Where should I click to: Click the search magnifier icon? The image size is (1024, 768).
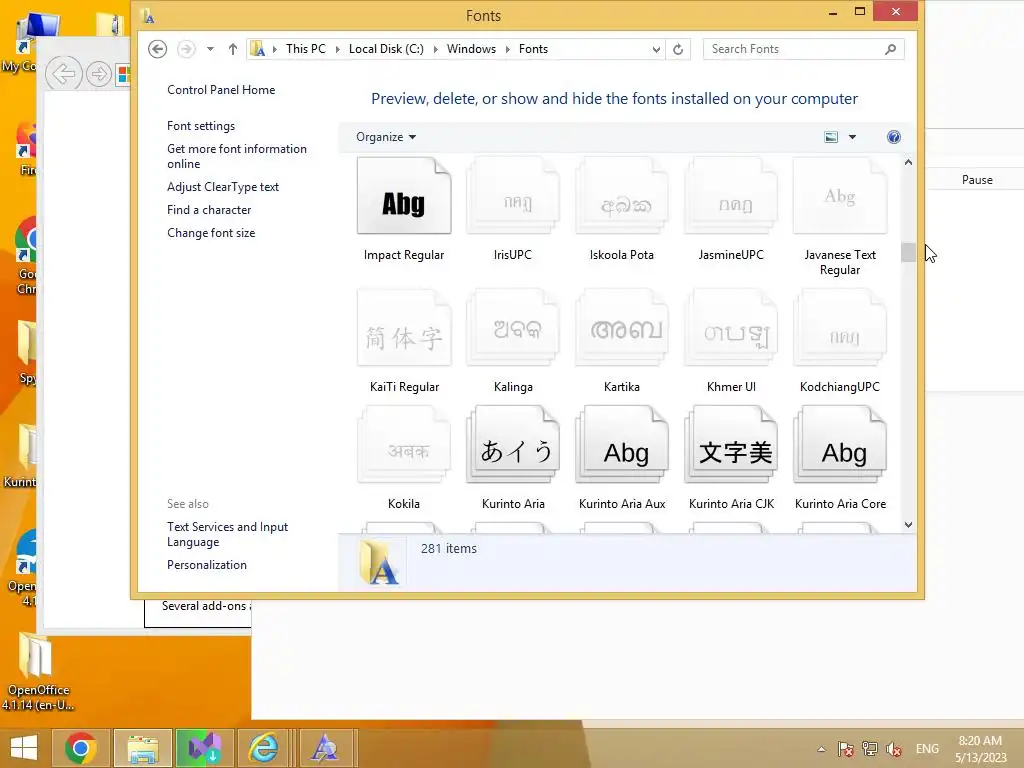coord(890,49)
